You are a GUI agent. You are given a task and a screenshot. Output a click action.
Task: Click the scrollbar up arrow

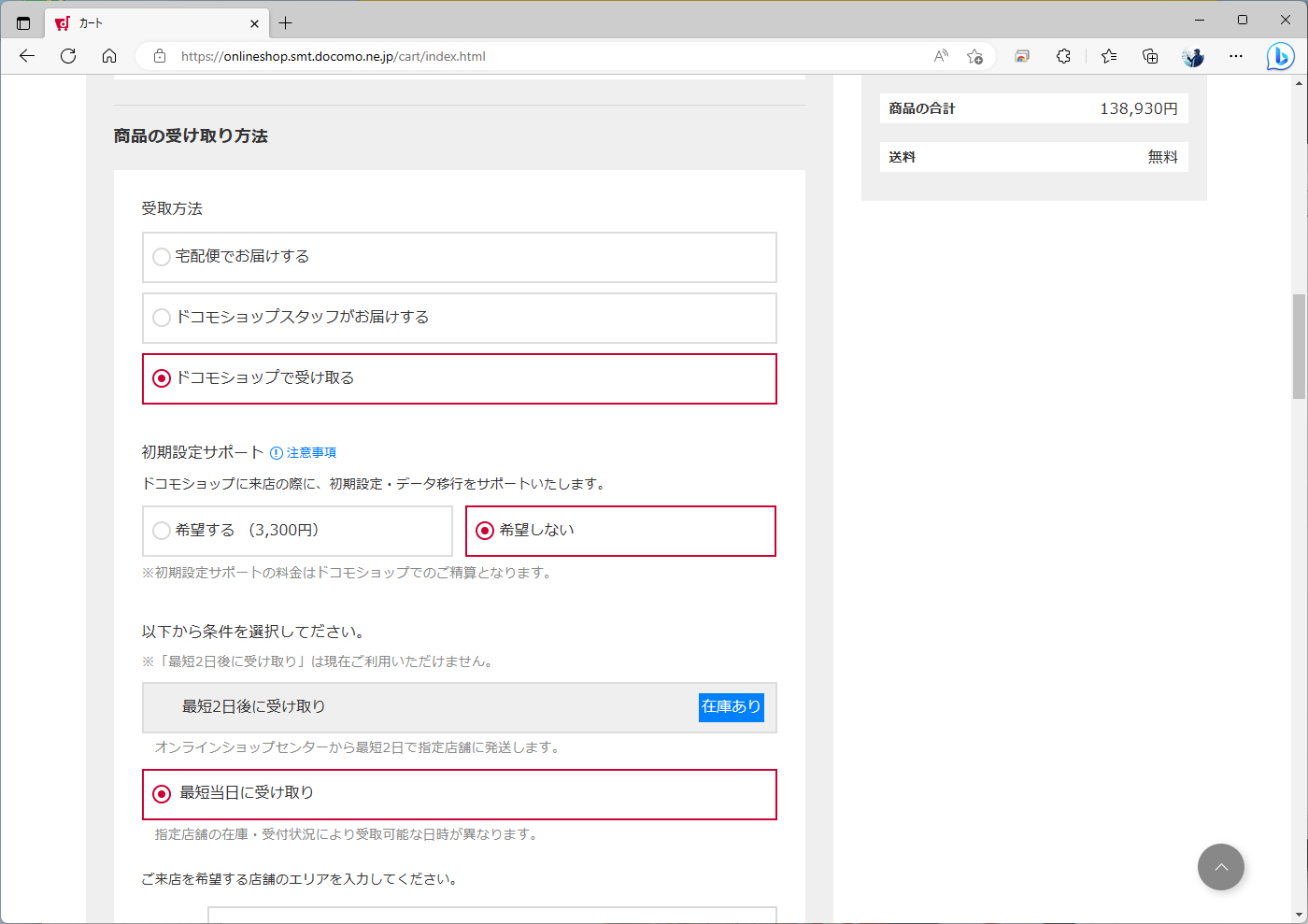click(1299, 83)
